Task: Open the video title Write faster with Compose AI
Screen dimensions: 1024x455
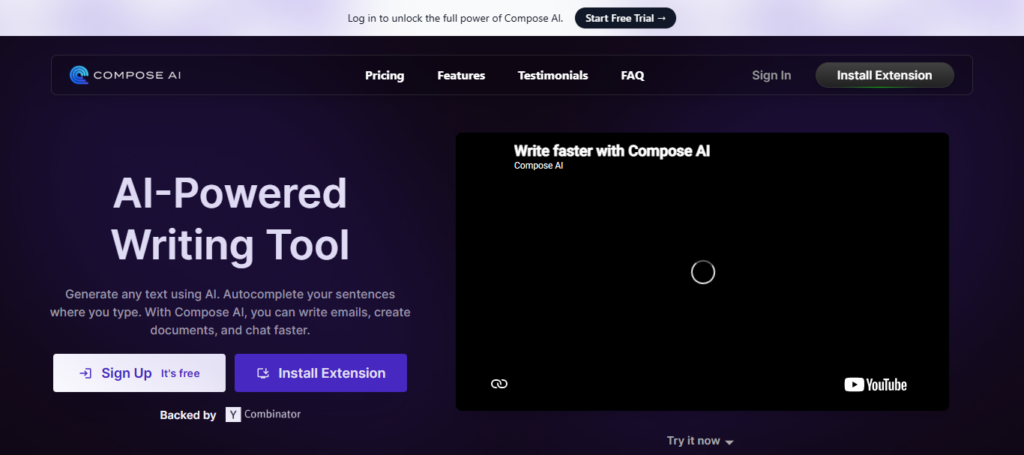Action: click(x=611, y=151)
